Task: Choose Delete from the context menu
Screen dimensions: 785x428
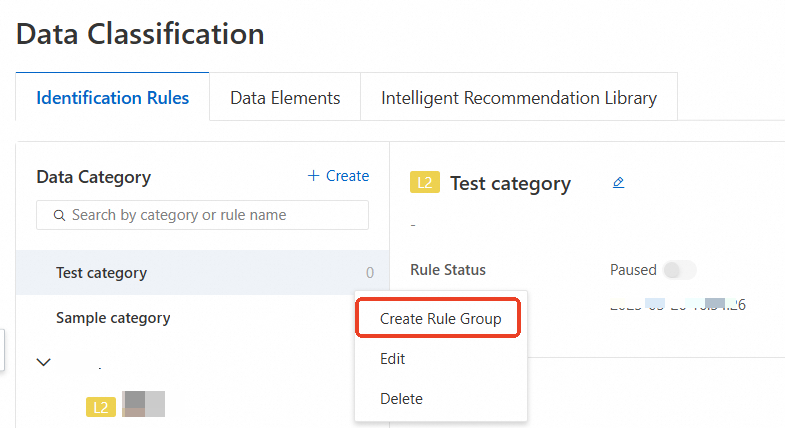Action: (401, 398)
